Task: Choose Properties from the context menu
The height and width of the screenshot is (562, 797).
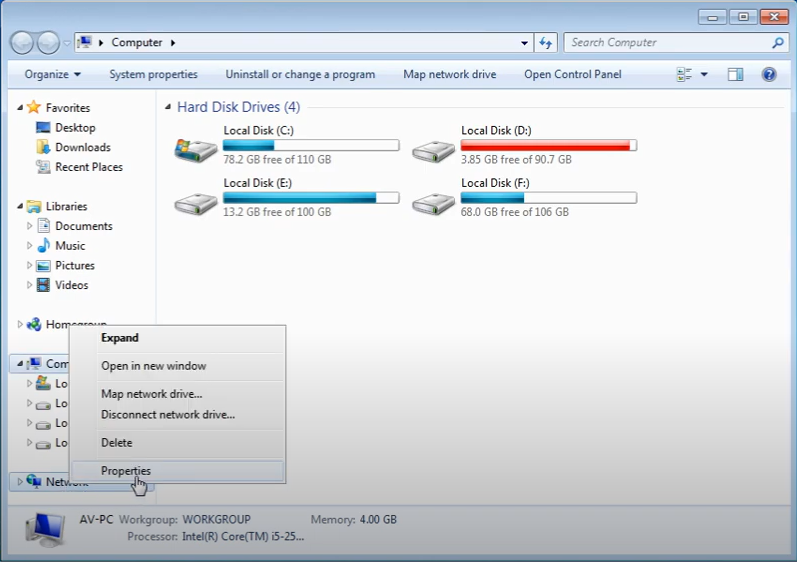Action: 126,471
